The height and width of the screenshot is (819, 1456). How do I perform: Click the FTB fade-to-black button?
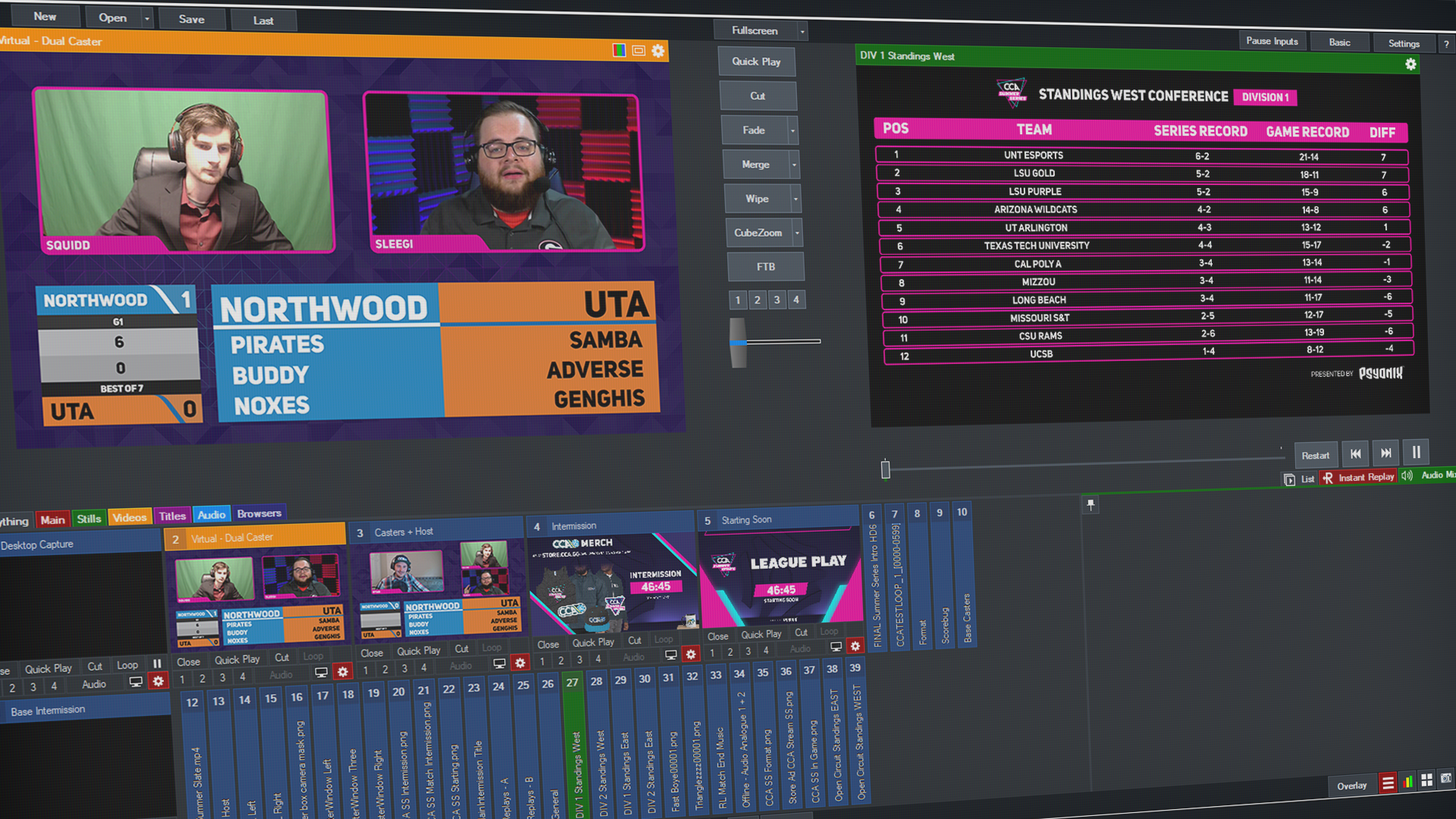tap(766, 267)
